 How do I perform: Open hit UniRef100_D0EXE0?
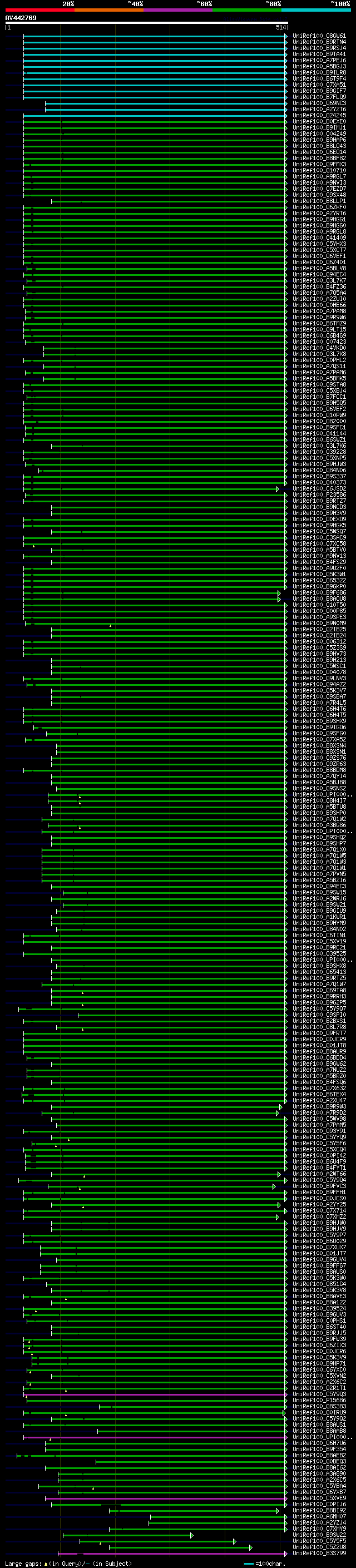(x=319, y=122)
